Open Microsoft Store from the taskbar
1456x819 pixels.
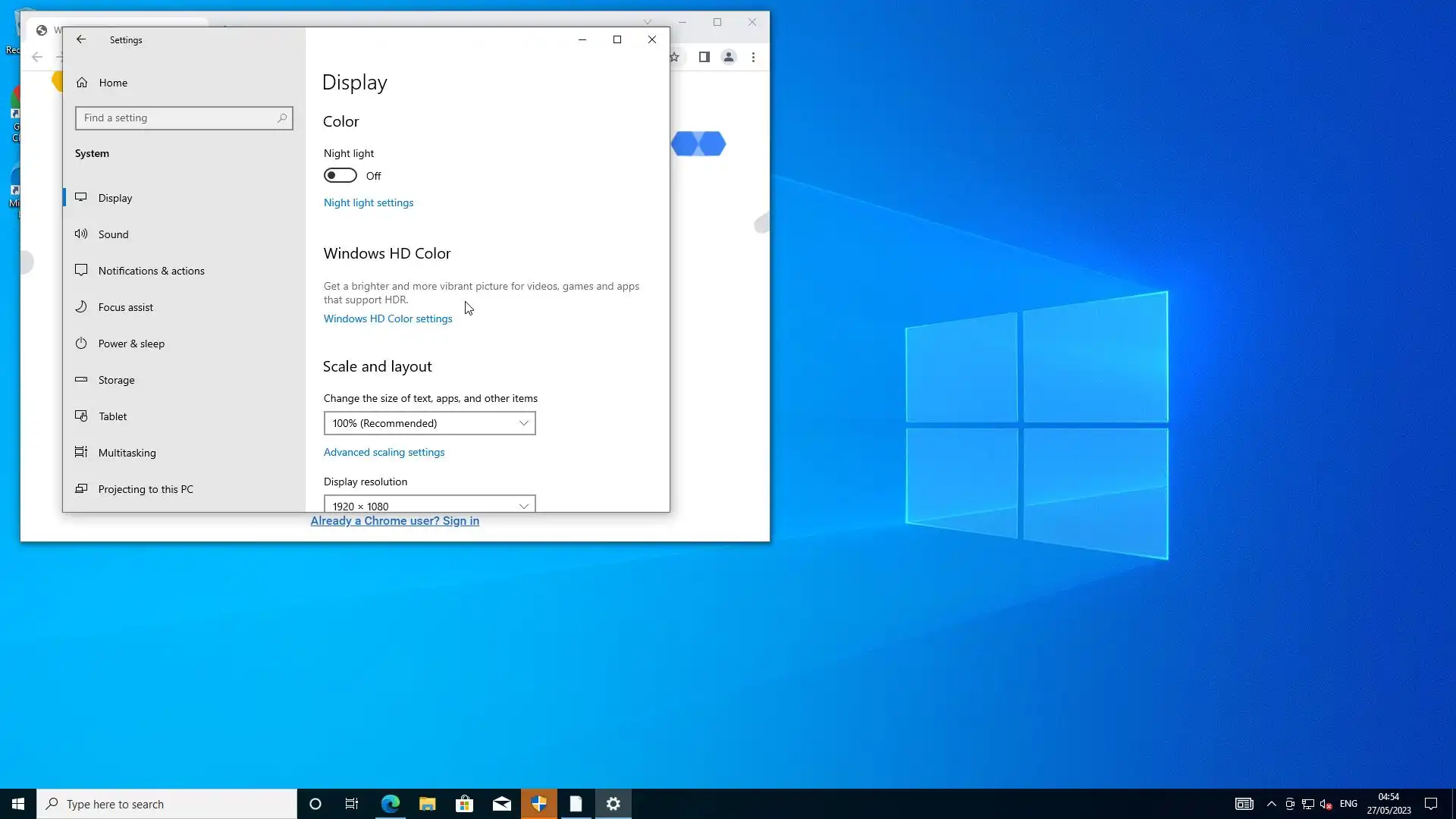465,804
